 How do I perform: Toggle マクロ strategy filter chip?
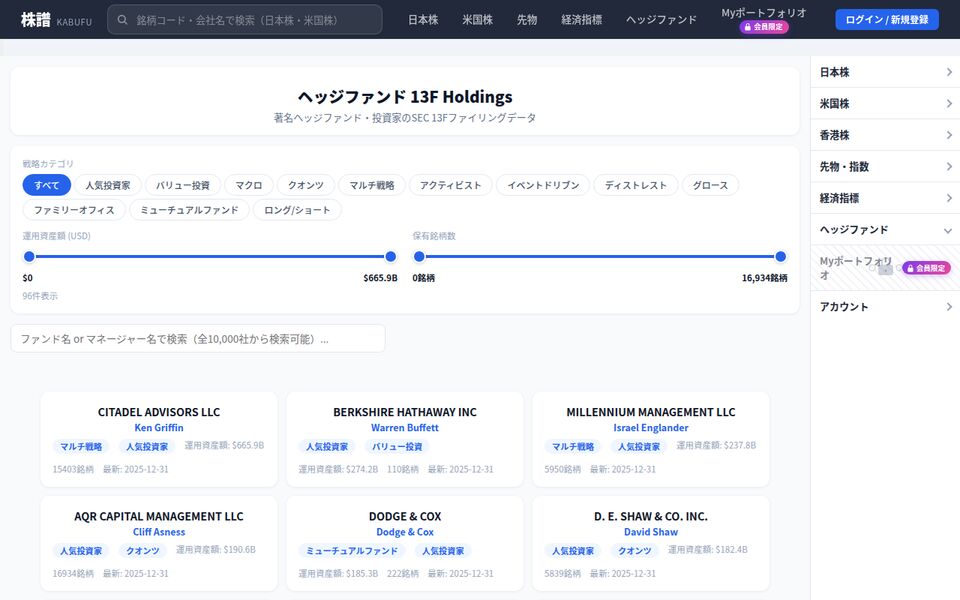249,185
